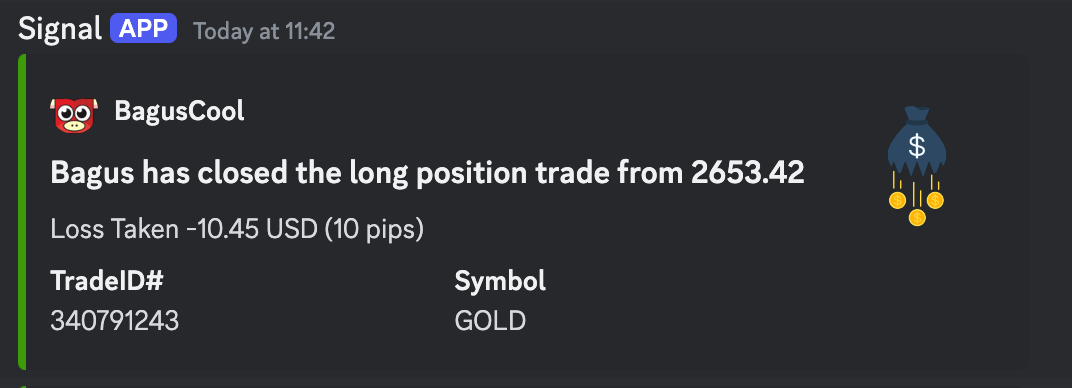Select the GOLD symbol value
The height and width of the screenshot is (388, 1072).
pos(490,321)
